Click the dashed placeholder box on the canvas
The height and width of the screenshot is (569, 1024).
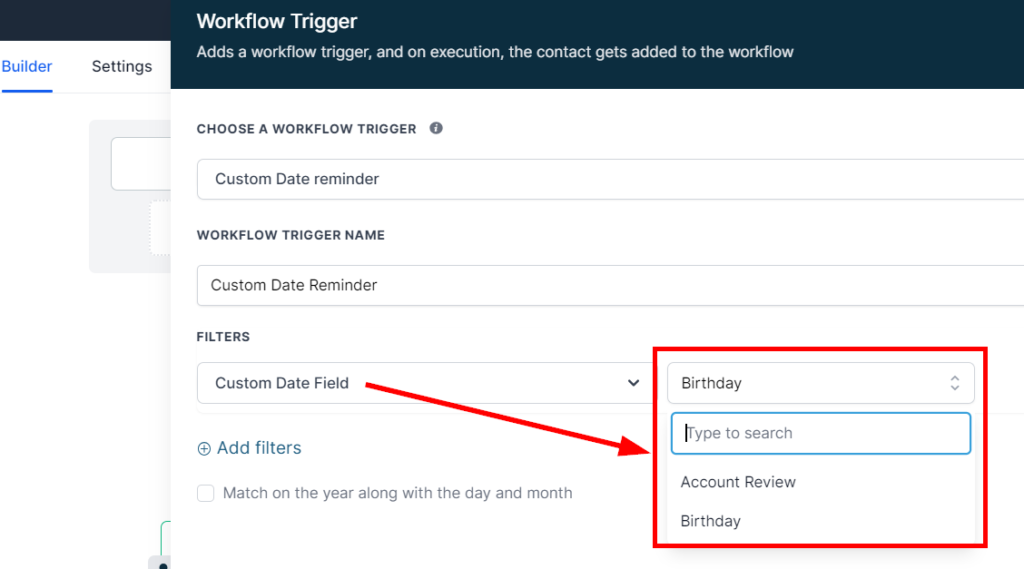(160, 228)
